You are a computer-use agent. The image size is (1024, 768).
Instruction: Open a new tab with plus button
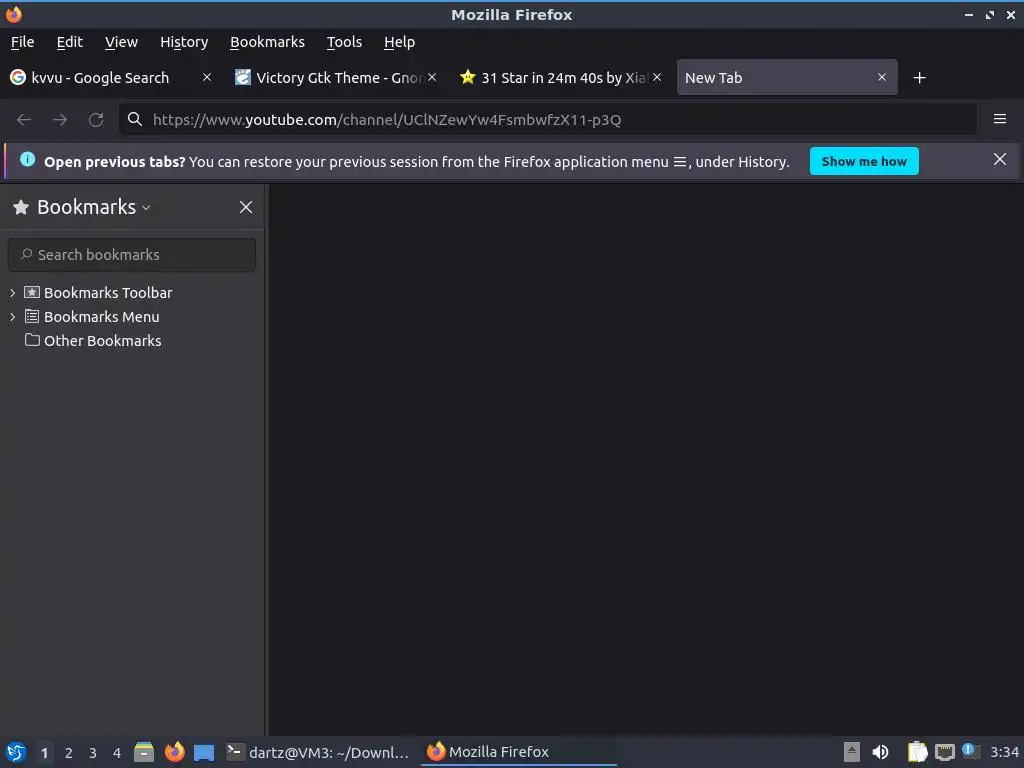pyautogui.click(x=920, y=78)
